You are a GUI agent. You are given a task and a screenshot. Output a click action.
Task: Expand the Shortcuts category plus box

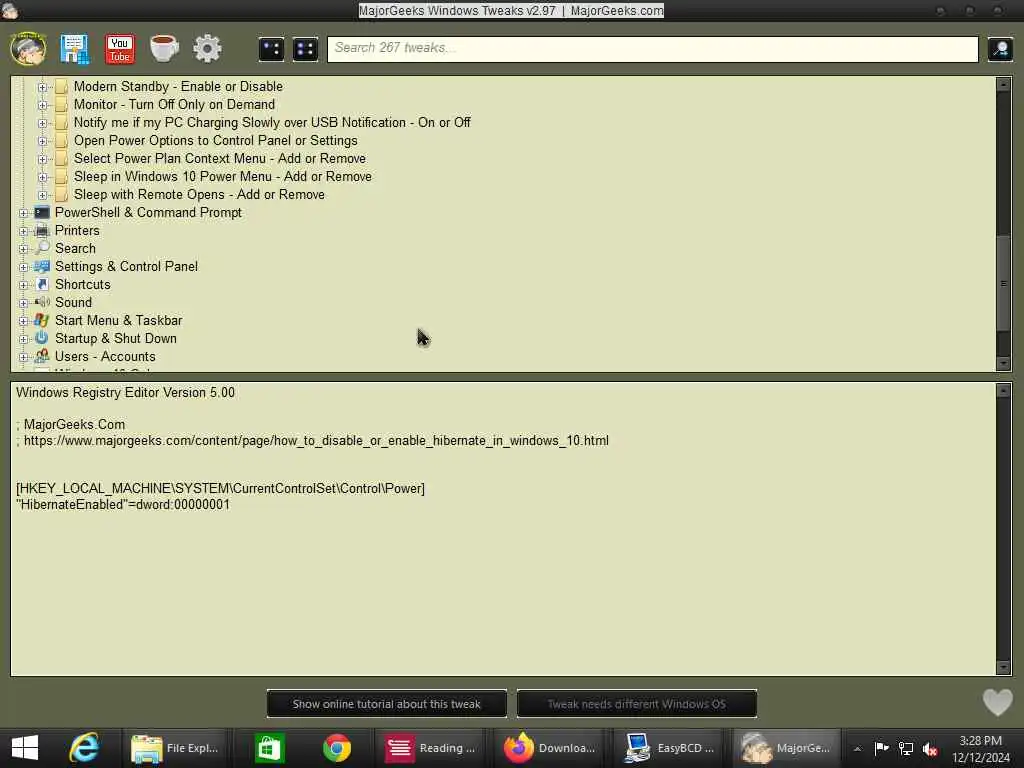tap(24, 285)
